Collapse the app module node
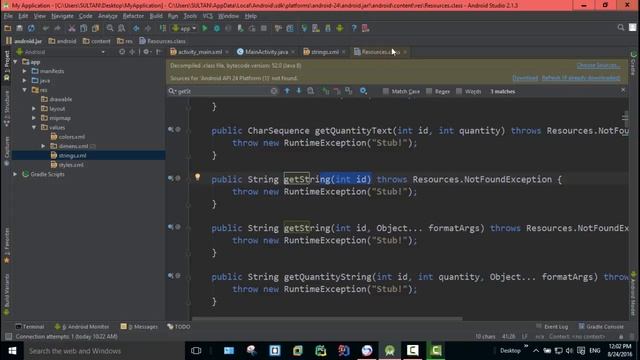The height and width of the screenshot is (360, 640). 16,62
